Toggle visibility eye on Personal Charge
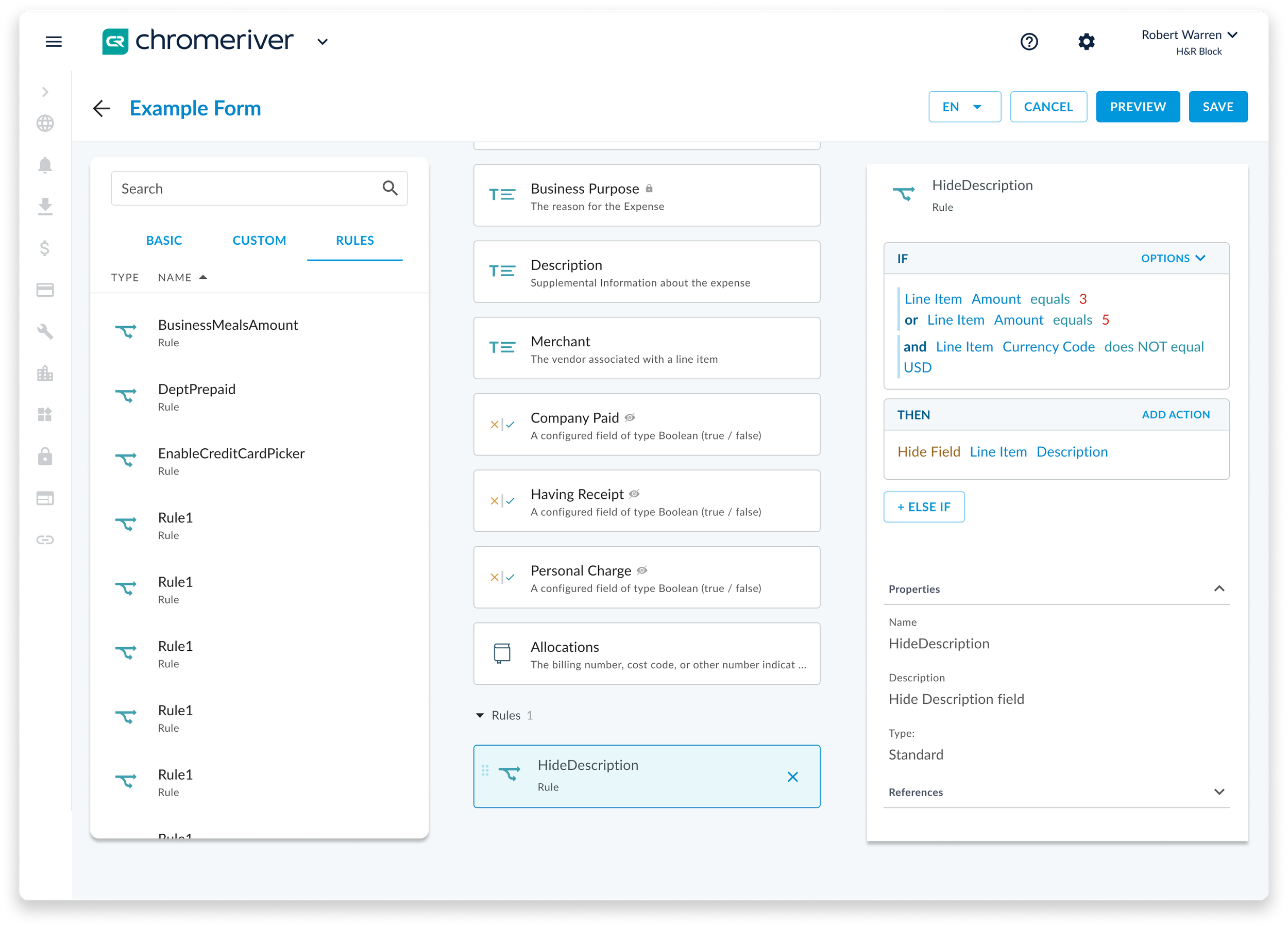 tap(642, 570)
